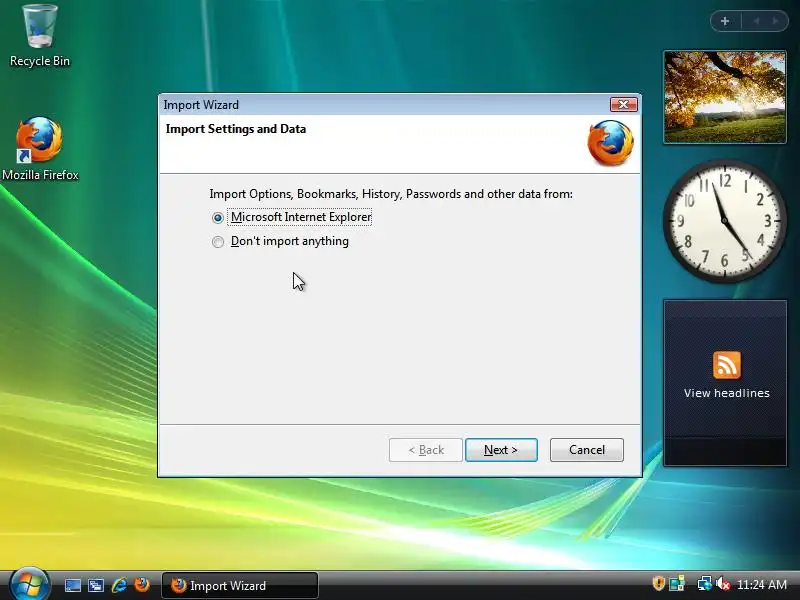Click the Firefox logo in wizard header
Viewport: 800px width, 600px height.
pyautogui.click(x=611, y=143)
